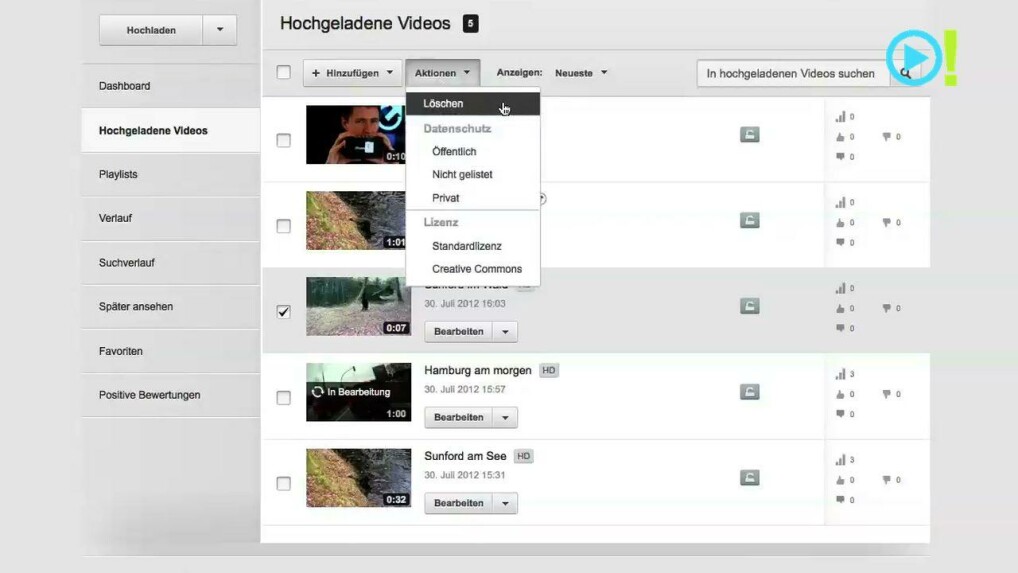Select Löschen from the Aktionen menu
The image size is (1018, 573).
pyautogui.click(x=443, y=104)
